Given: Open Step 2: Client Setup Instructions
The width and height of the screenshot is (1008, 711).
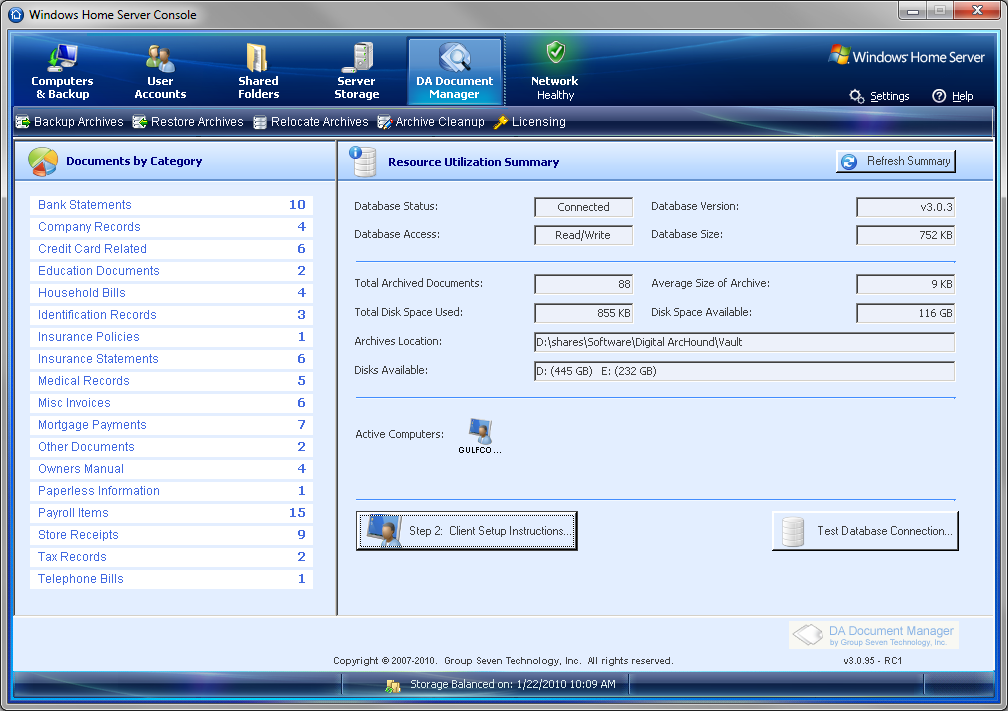Looking at the screenshot, I should click(x=467, y=531).
